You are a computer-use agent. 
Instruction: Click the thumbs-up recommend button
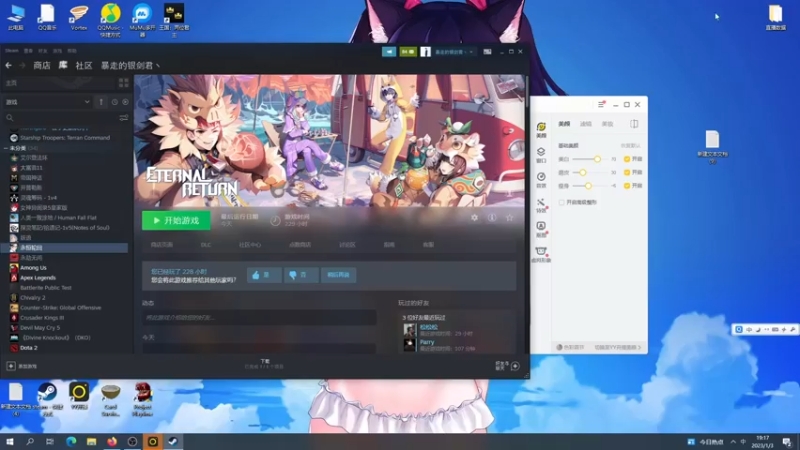264,275
